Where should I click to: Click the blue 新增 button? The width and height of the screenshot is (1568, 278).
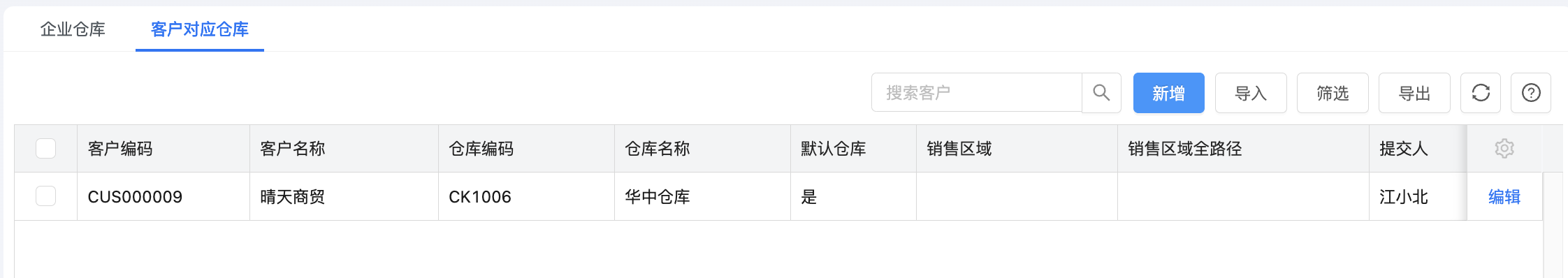coord(1168,93)
